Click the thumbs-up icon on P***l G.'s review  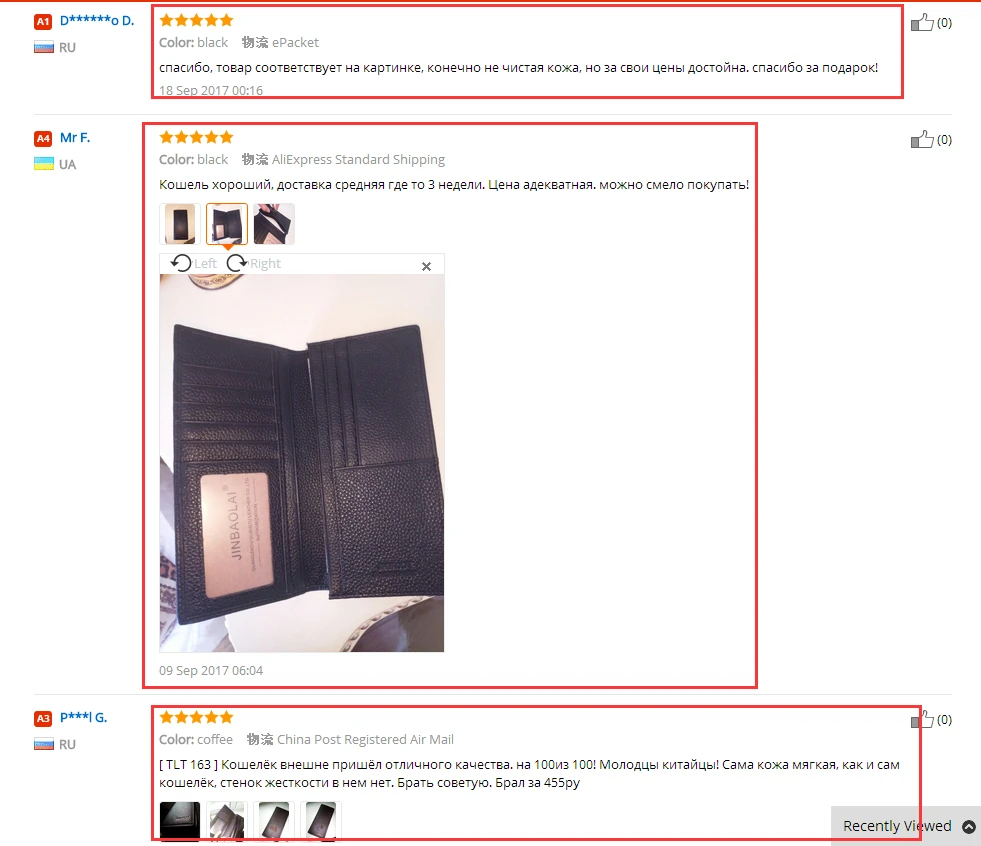[922, 719]
